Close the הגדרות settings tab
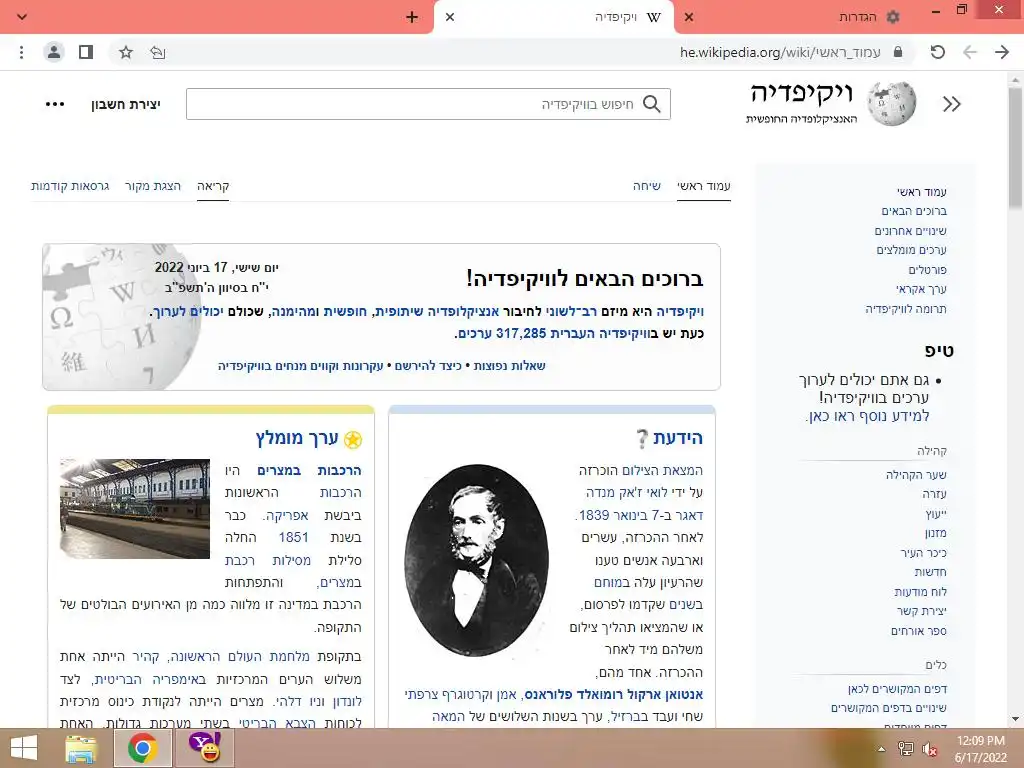The width and height of the screenshot is (1024, 768). [689, 17]
